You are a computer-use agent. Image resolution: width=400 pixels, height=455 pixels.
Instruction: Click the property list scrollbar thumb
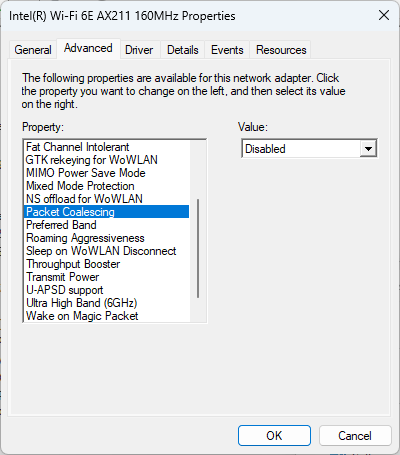(x=198, y=248)
